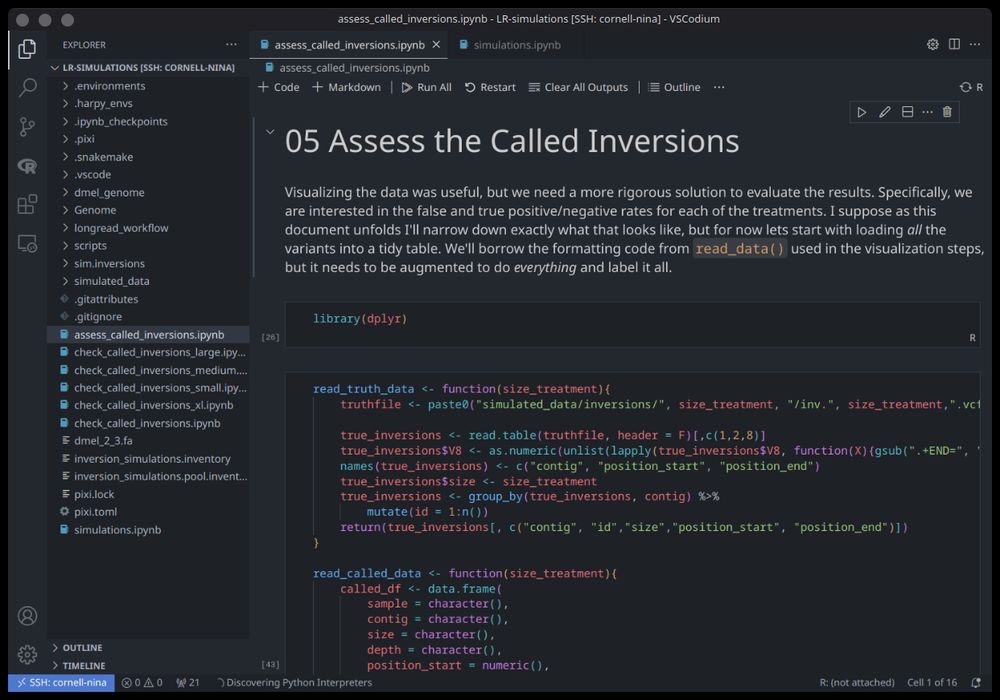Open the .gitattributes file

[x=106, y=299]
